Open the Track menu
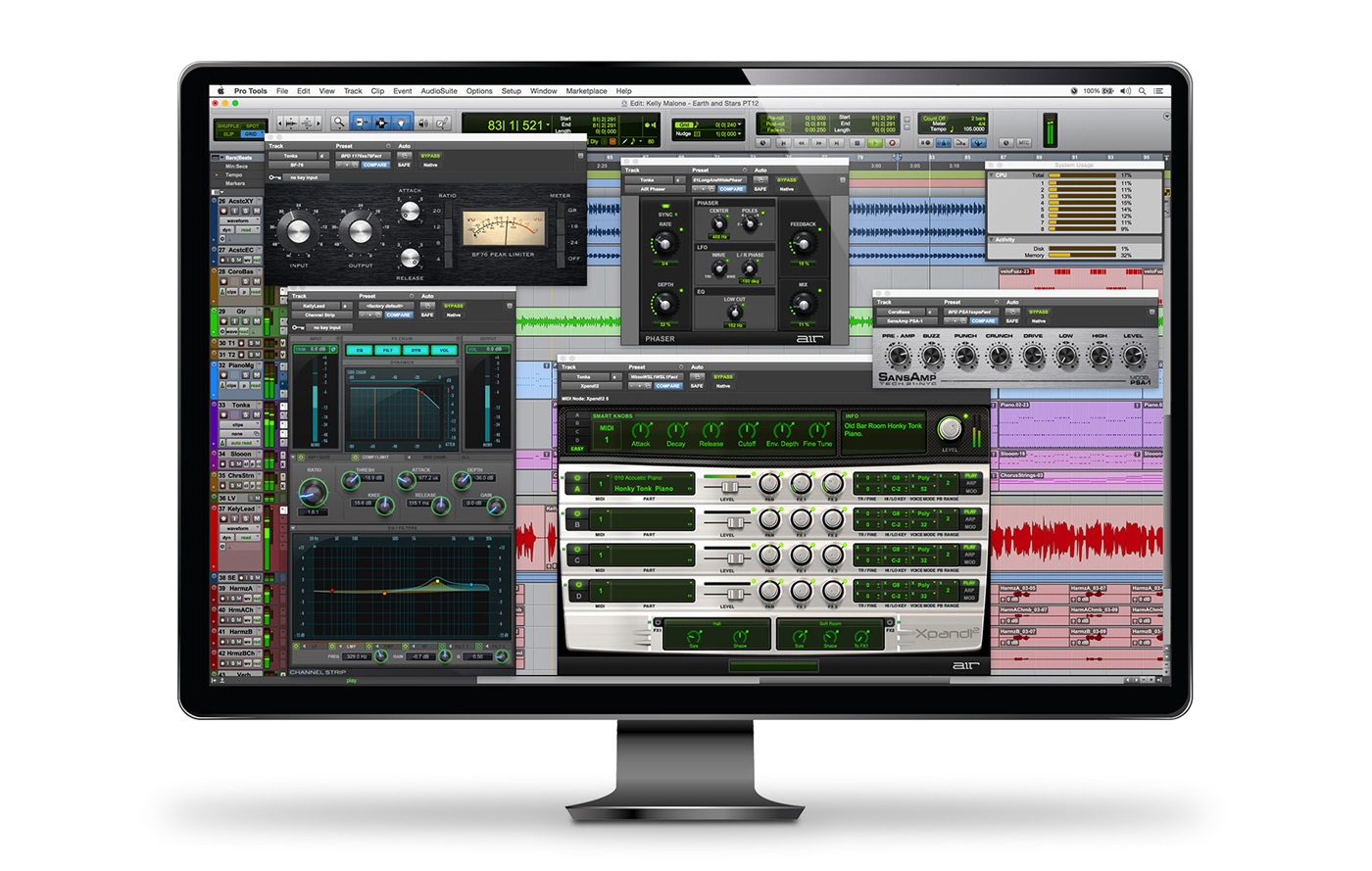Image resolution: width=1372 pixels, height=871 pixels. 353,91
